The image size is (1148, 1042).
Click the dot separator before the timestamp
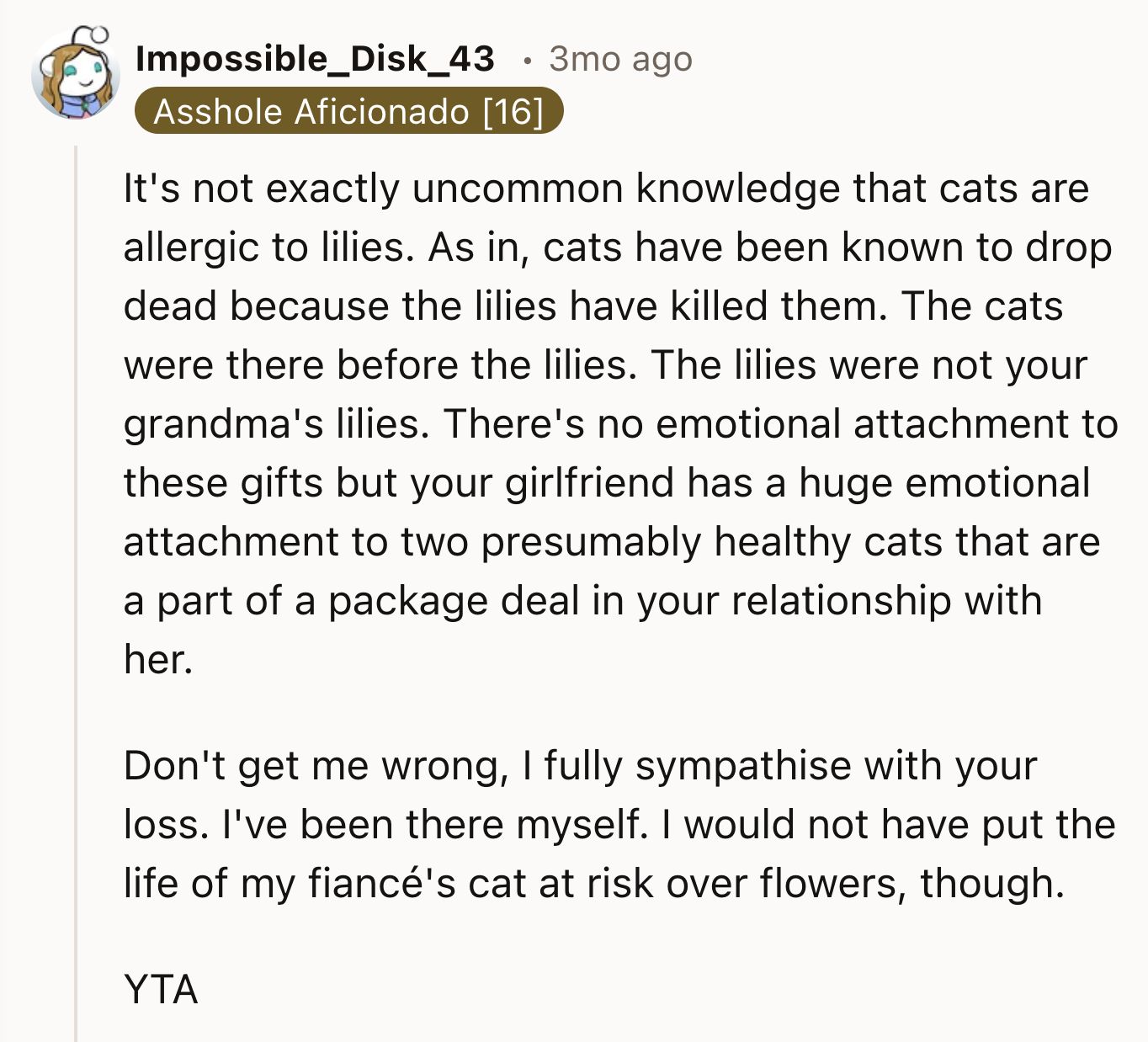[x=527, y=60]
